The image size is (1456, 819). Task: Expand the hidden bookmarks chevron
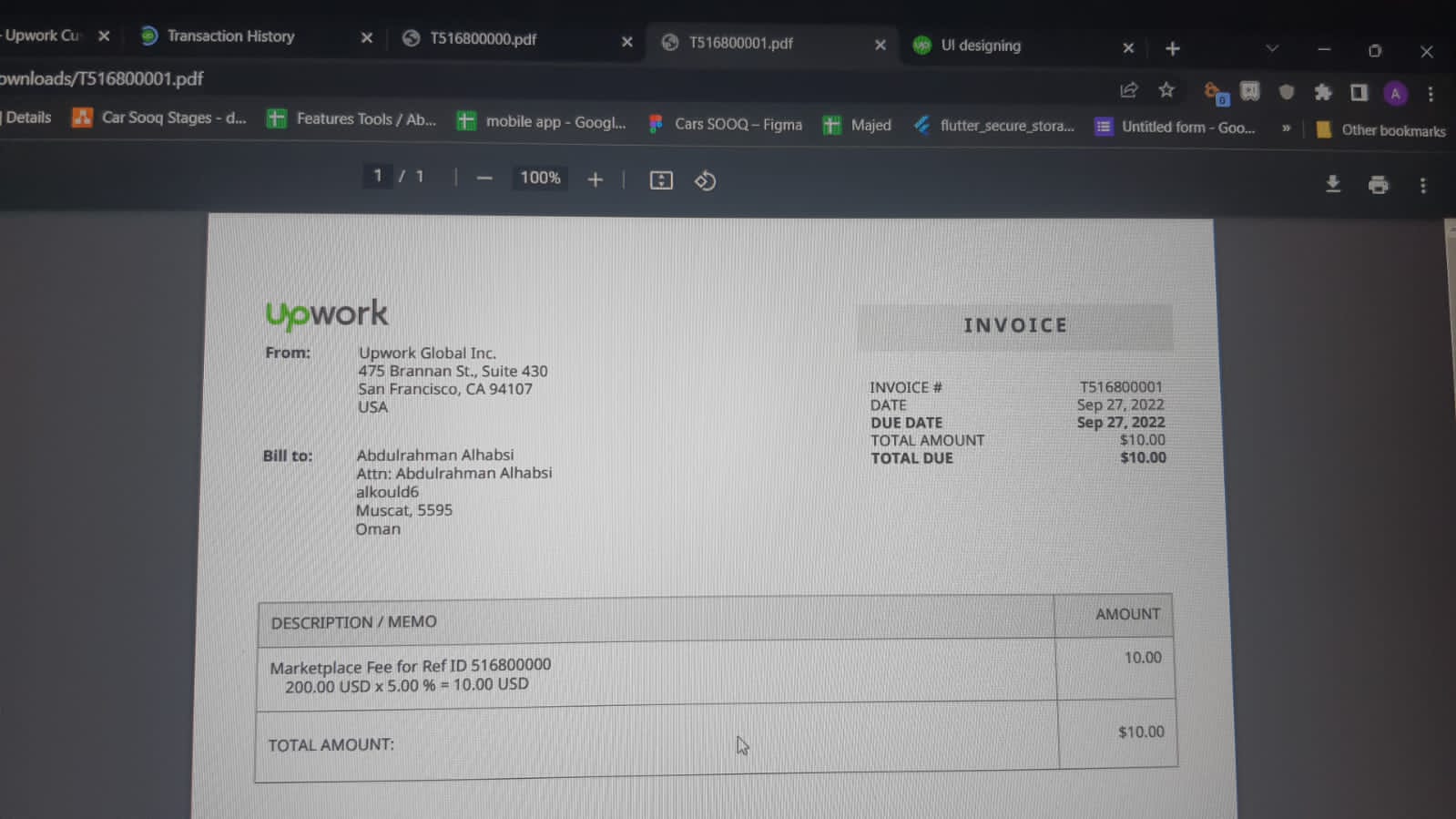click(1286, 128)
